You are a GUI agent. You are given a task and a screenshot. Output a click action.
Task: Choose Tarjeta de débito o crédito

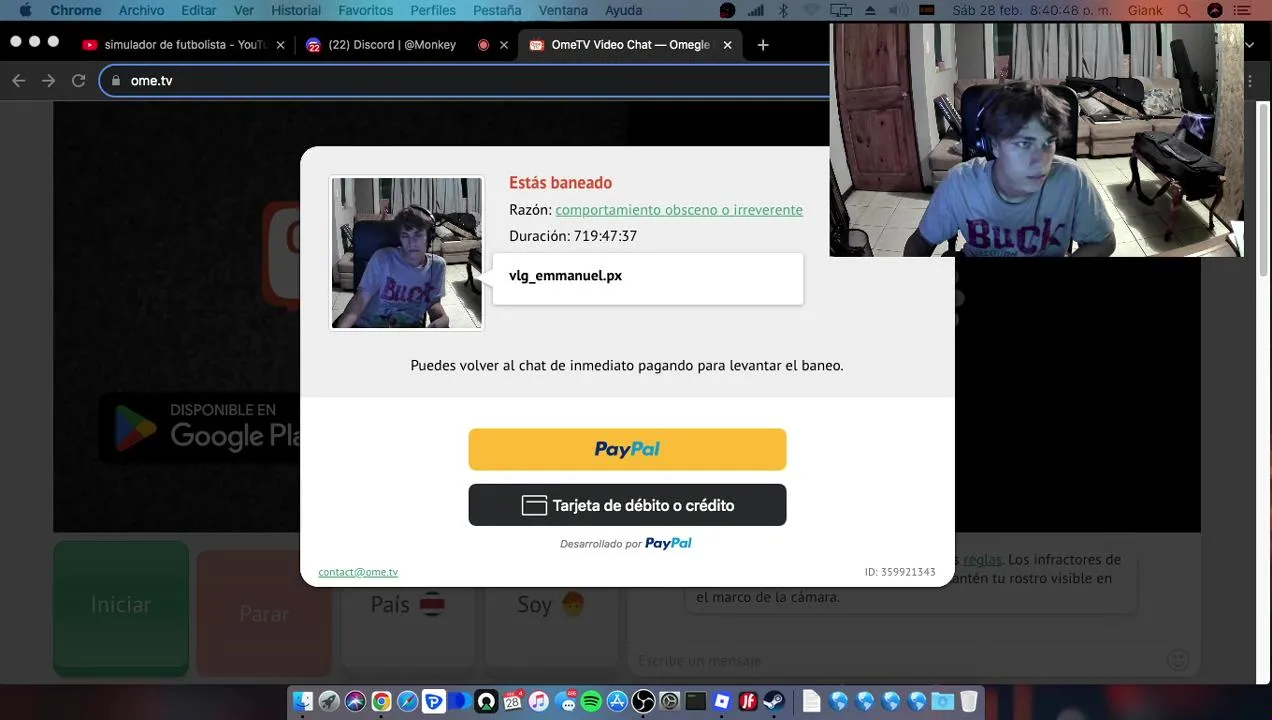(x=627, y=505)
